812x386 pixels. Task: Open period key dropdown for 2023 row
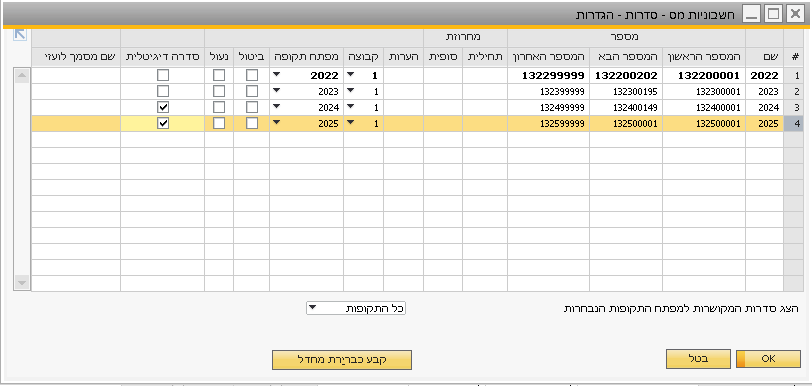277,91
